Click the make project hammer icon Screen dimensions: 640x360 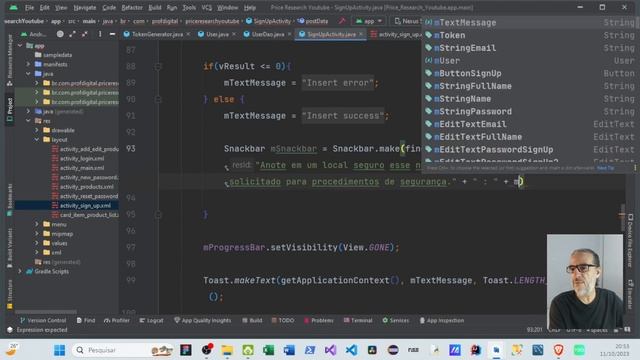coord(342,21)
